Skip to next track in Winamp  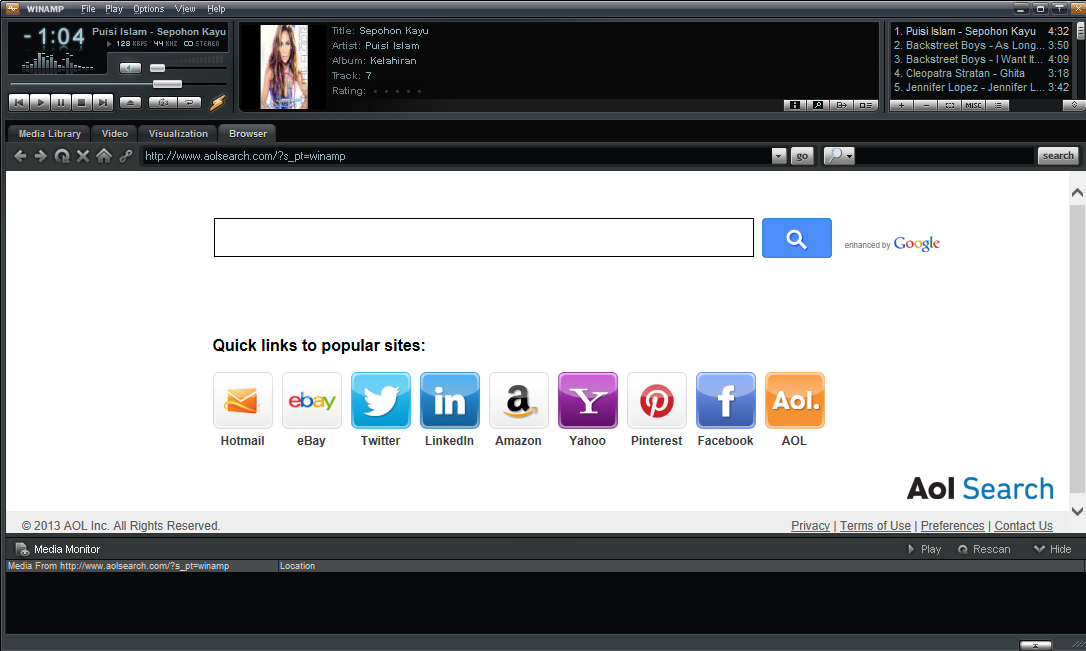click(103, 102)
